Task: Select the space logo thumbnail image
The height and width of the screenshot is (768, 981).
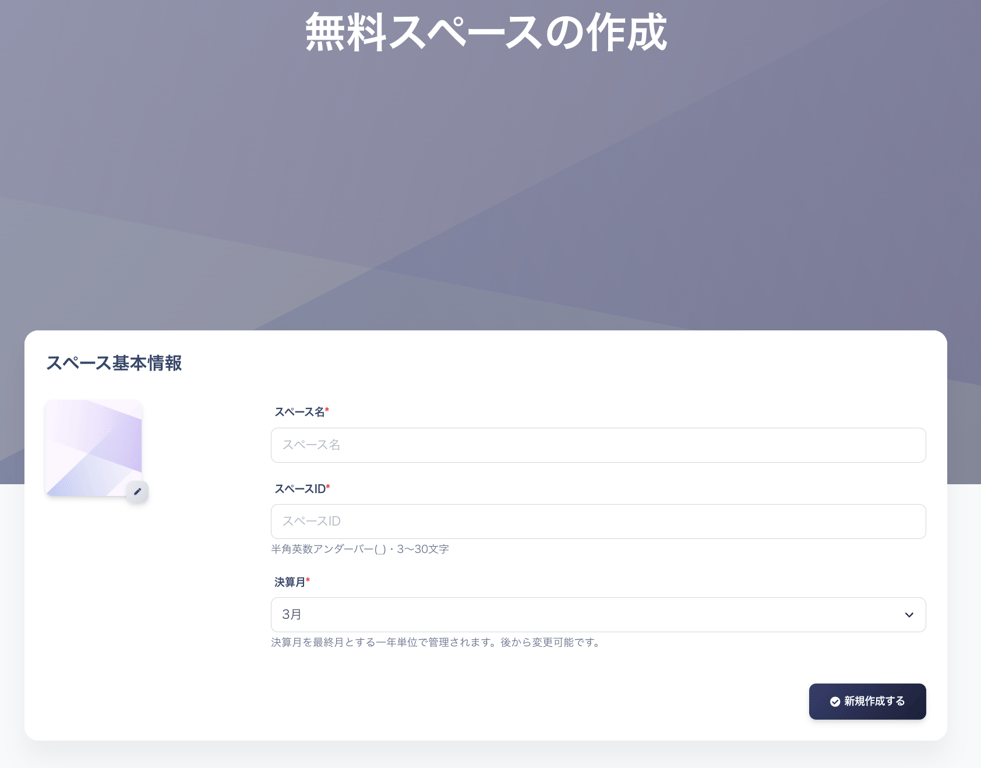Action: click(x=94, y=448)
